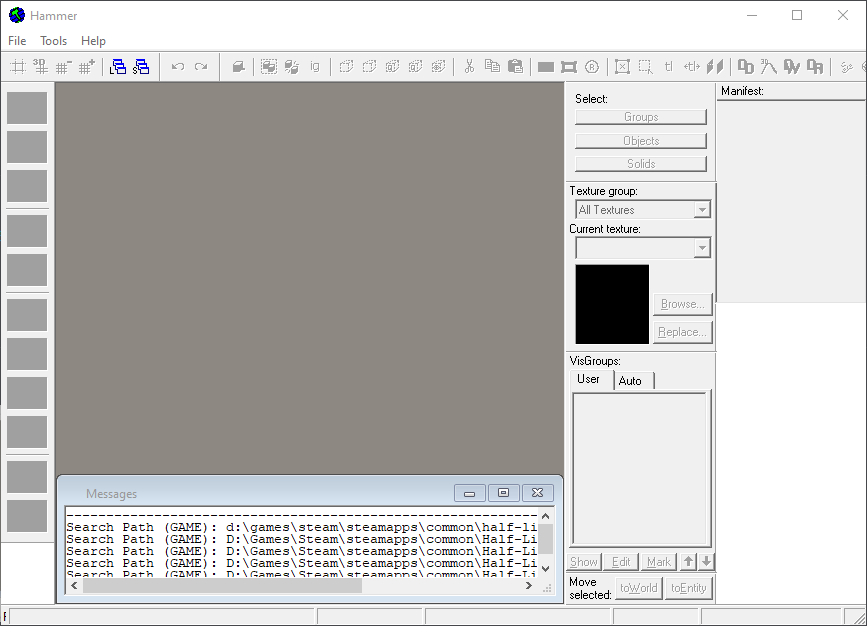This screenshot has width=867, height=626.
Task: Click the Mark VisGroup button
Action: tap(659, 562)
